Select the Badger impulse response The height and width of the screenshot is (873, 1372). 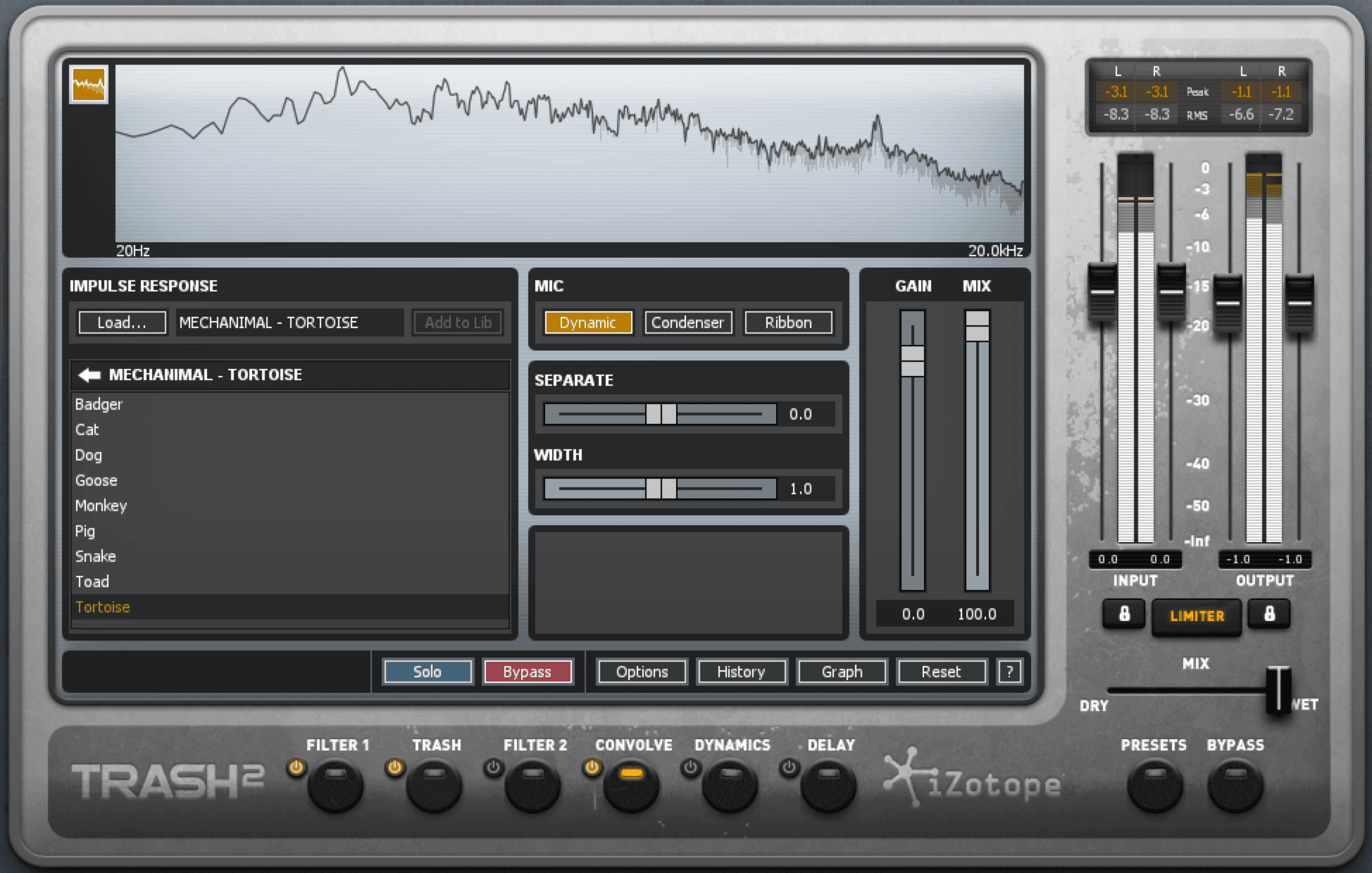[x=289, y=404]
